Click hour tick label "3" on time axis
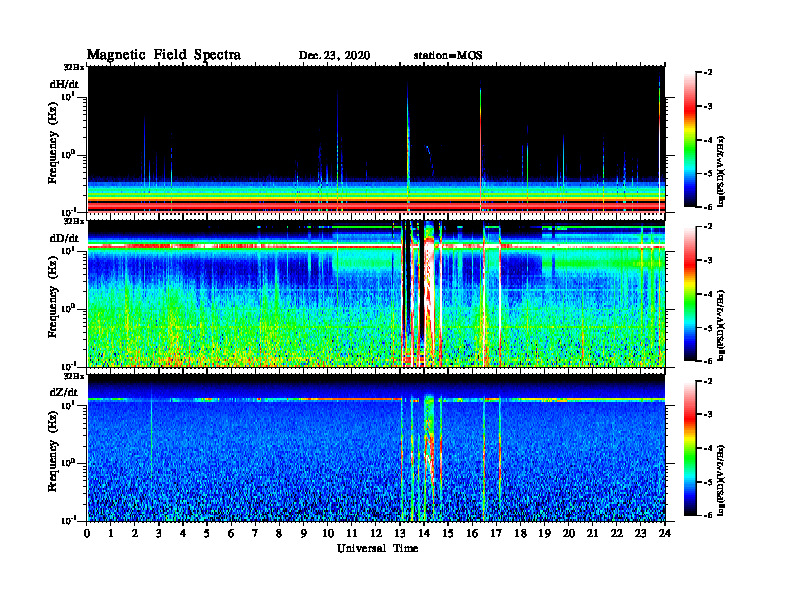Image resolution: width=792 pixels, height=612 pixels. point(159,534)
